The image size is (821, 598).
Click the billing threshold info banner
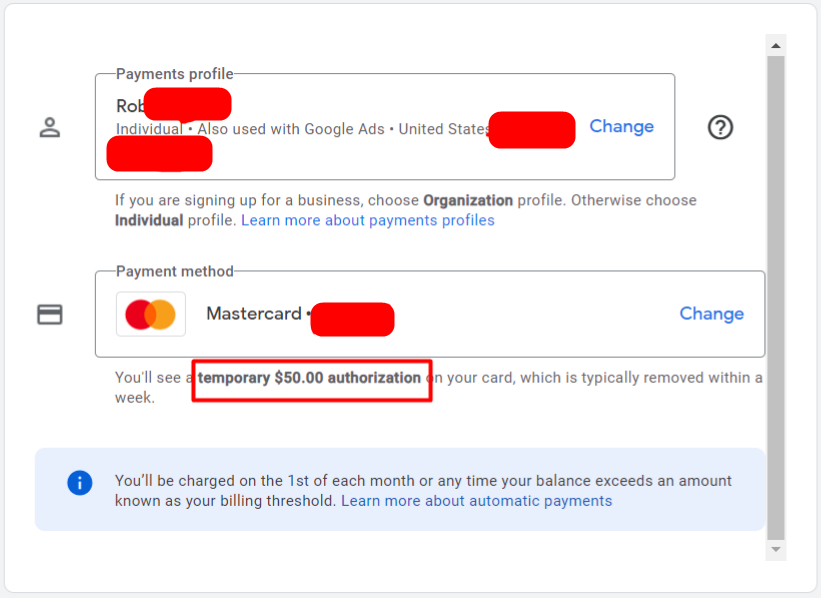click(x=400, y=489)
